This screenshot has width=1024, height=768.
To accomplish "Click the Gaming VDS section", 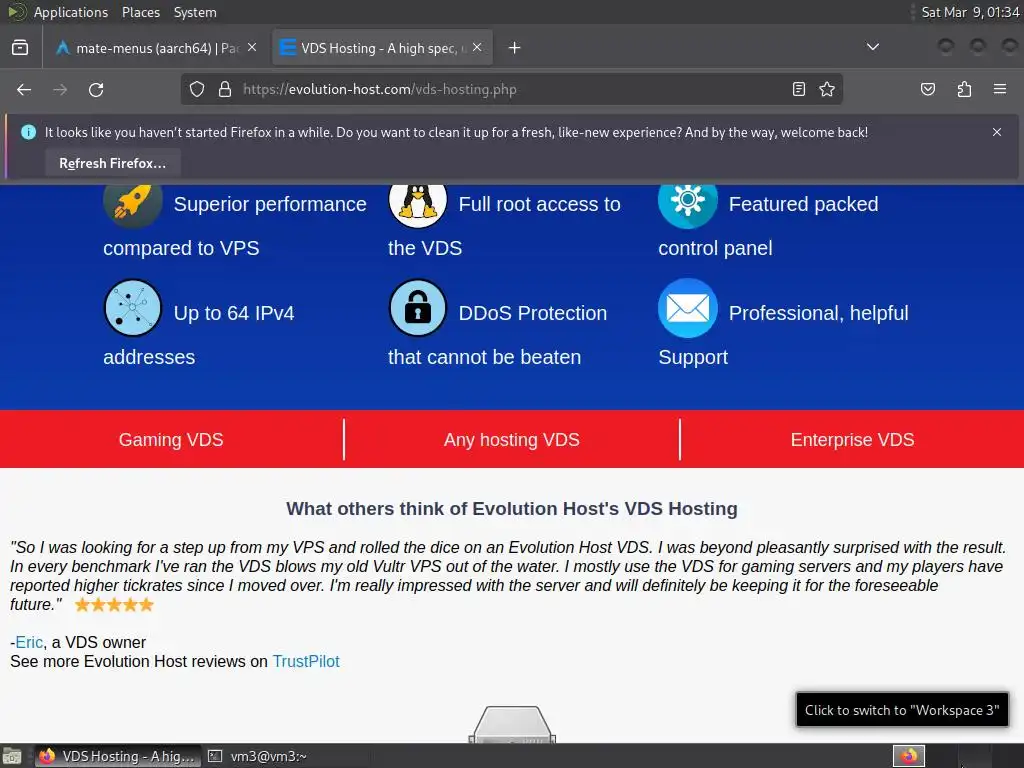I will (x=171, y=440).
